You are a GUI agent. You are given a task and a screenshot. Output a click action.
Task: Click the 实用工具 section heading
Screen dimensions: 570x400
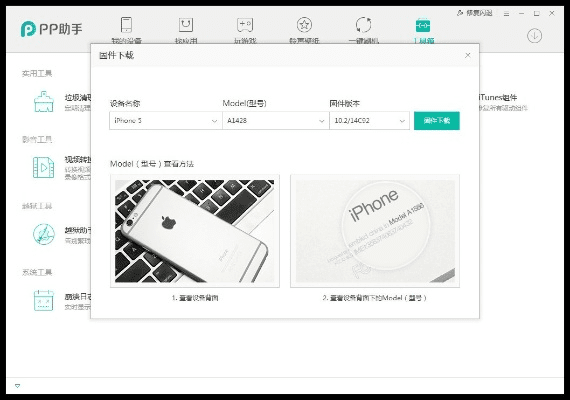[37, 73]
